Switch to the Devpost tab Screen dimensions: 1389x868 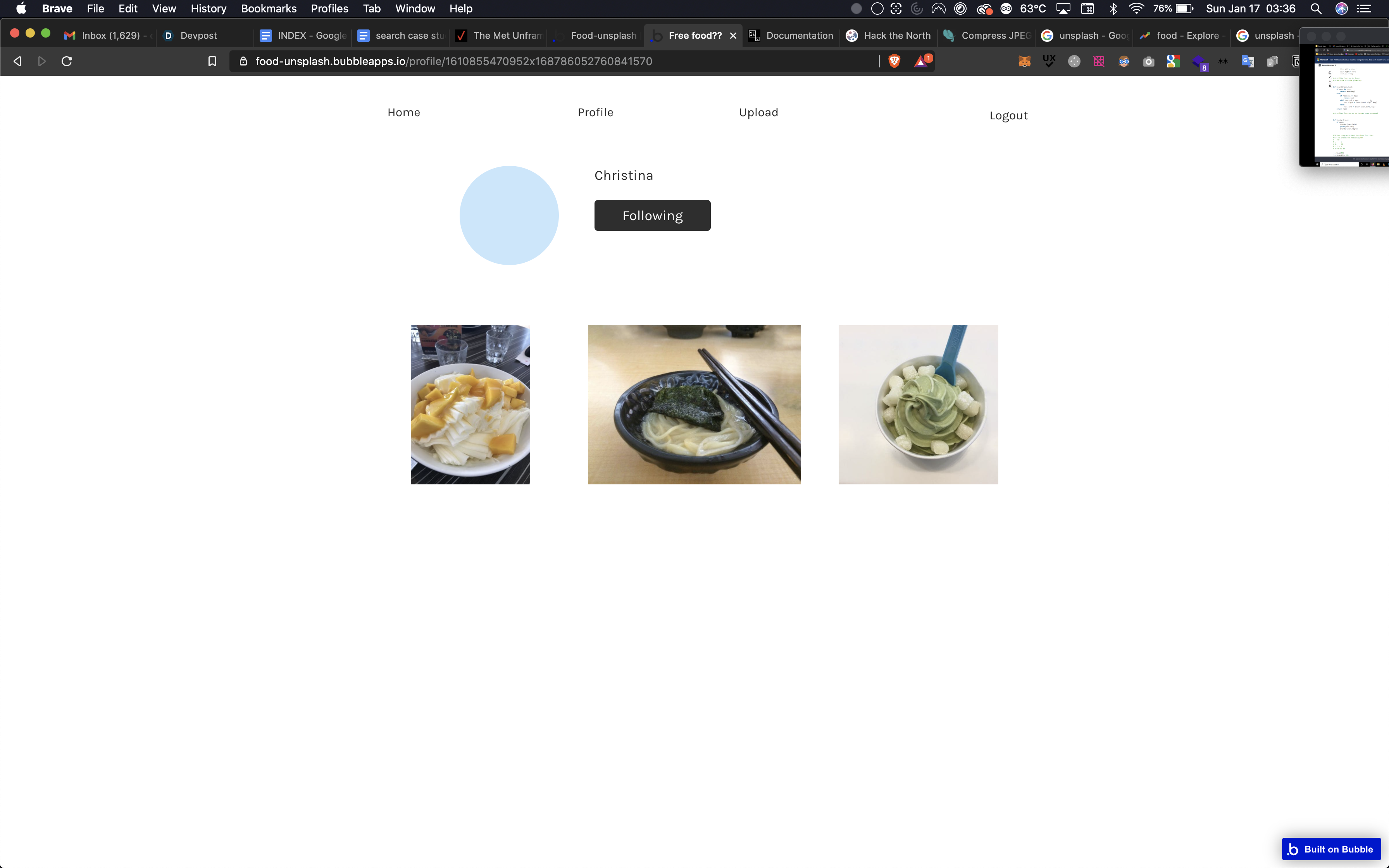[x=198, y=36]
